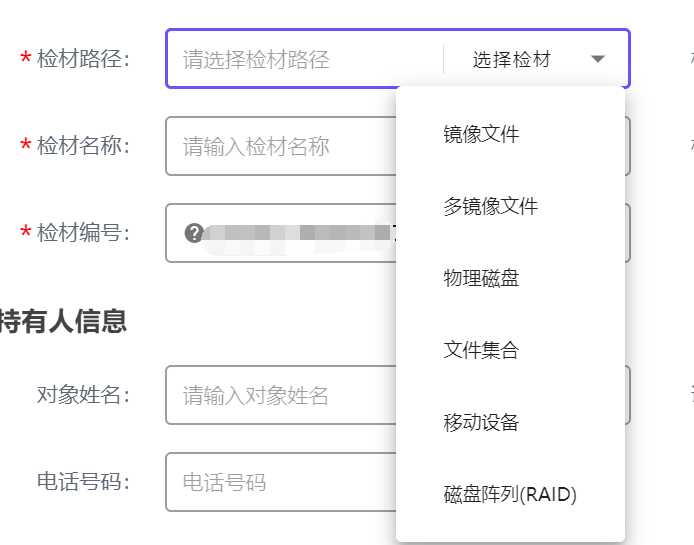
Task: Click the 选择检材 selector text
Action: tap(512, 59)
